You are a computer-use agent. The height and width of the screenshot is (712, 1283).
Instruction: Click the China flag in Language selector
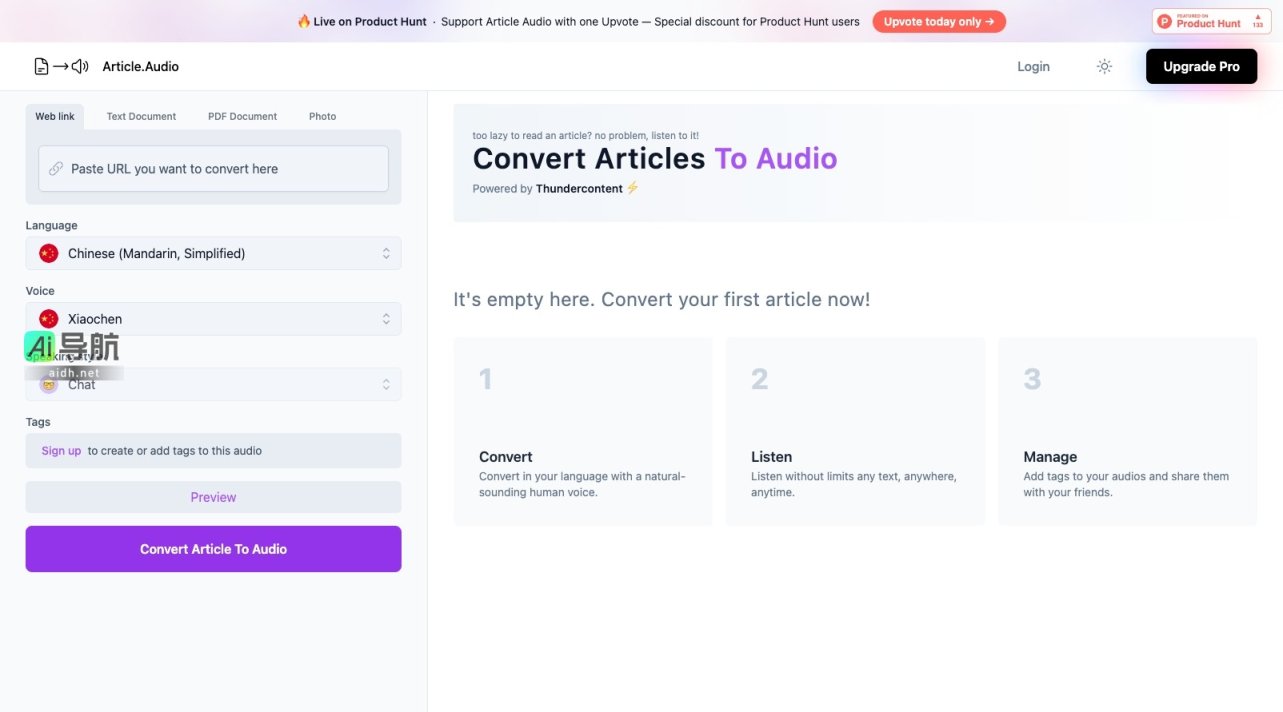click(48, 254)
